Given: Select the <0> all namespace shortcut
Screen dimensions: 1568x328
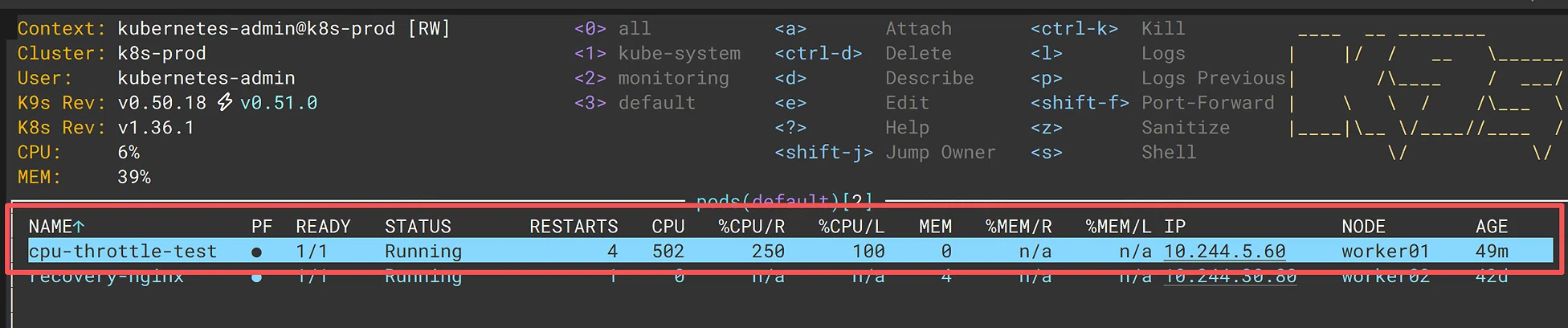Looking at the screenshot, I should [612, 29].
